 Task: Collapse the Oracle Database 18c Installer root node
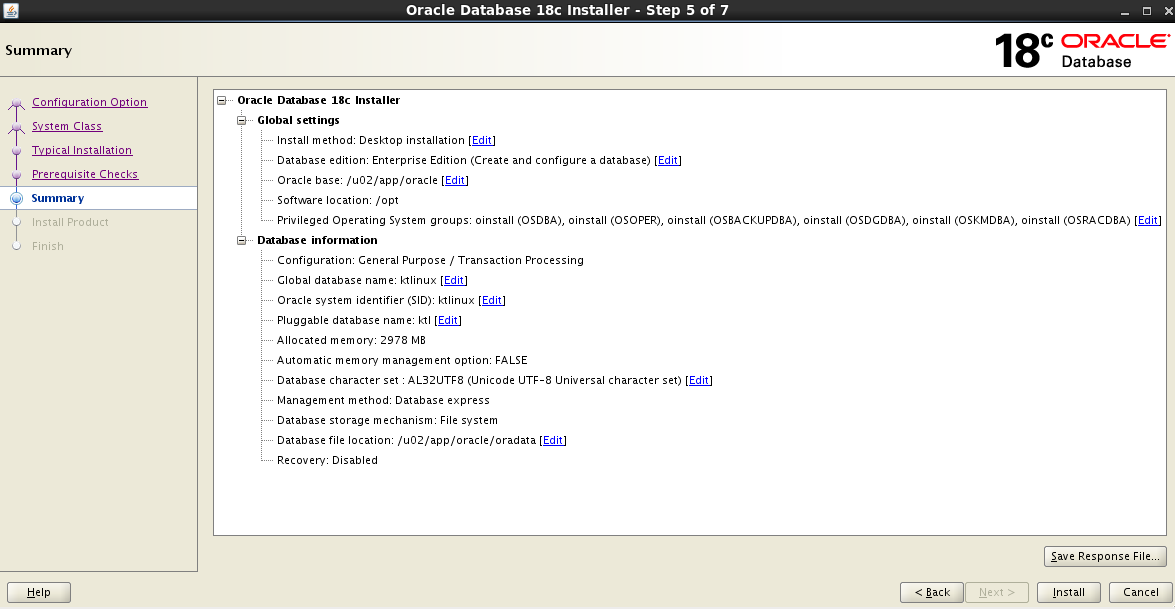[x=222, y=100]
